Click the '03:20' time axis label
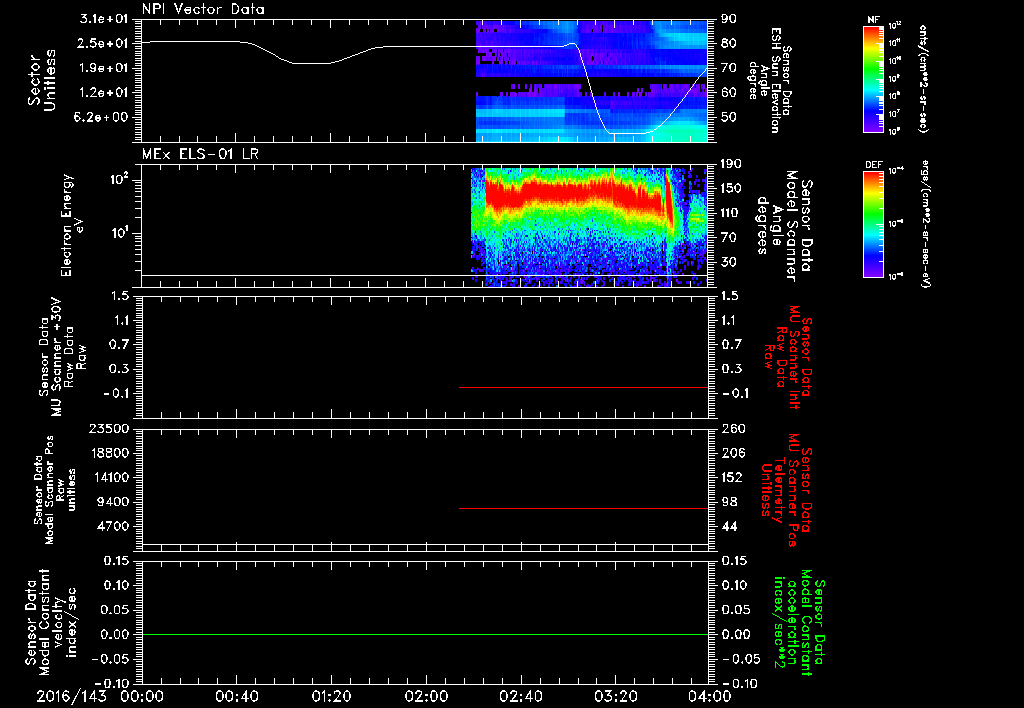1024x708 pixels. pos(616,696)
